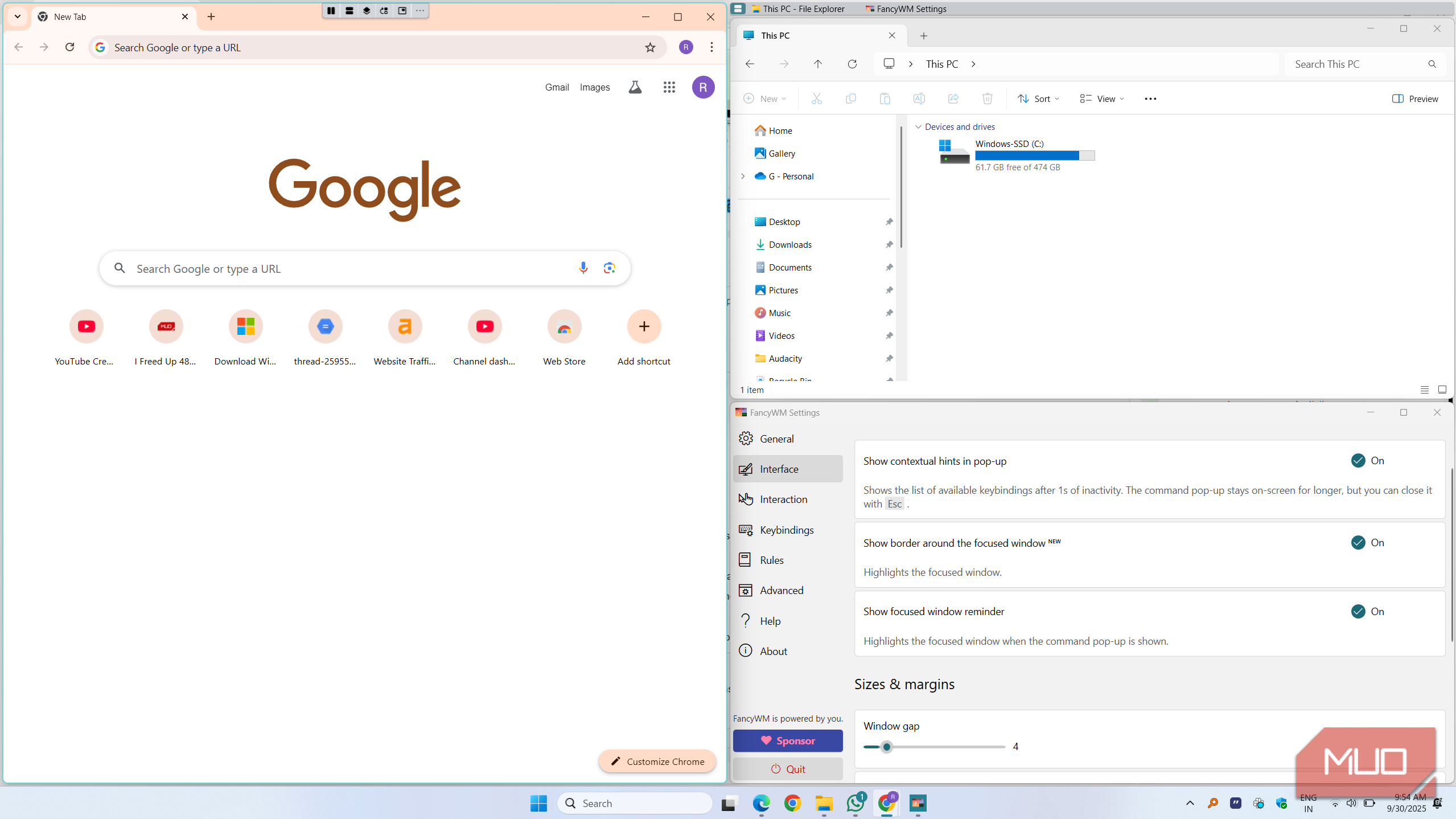
Task: Collapse the Devices and drives group
Action: coord(918,127)
